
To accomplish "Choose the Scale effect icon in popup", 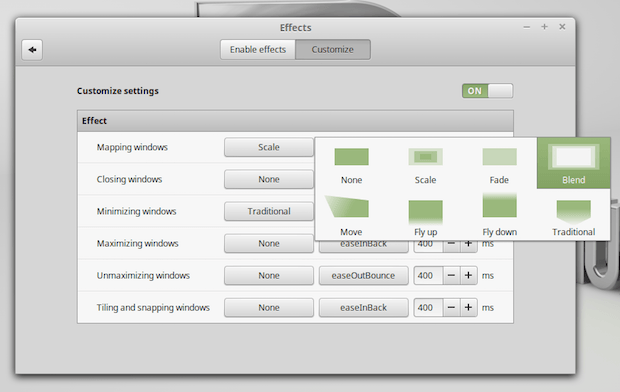I will coord(425,157).
